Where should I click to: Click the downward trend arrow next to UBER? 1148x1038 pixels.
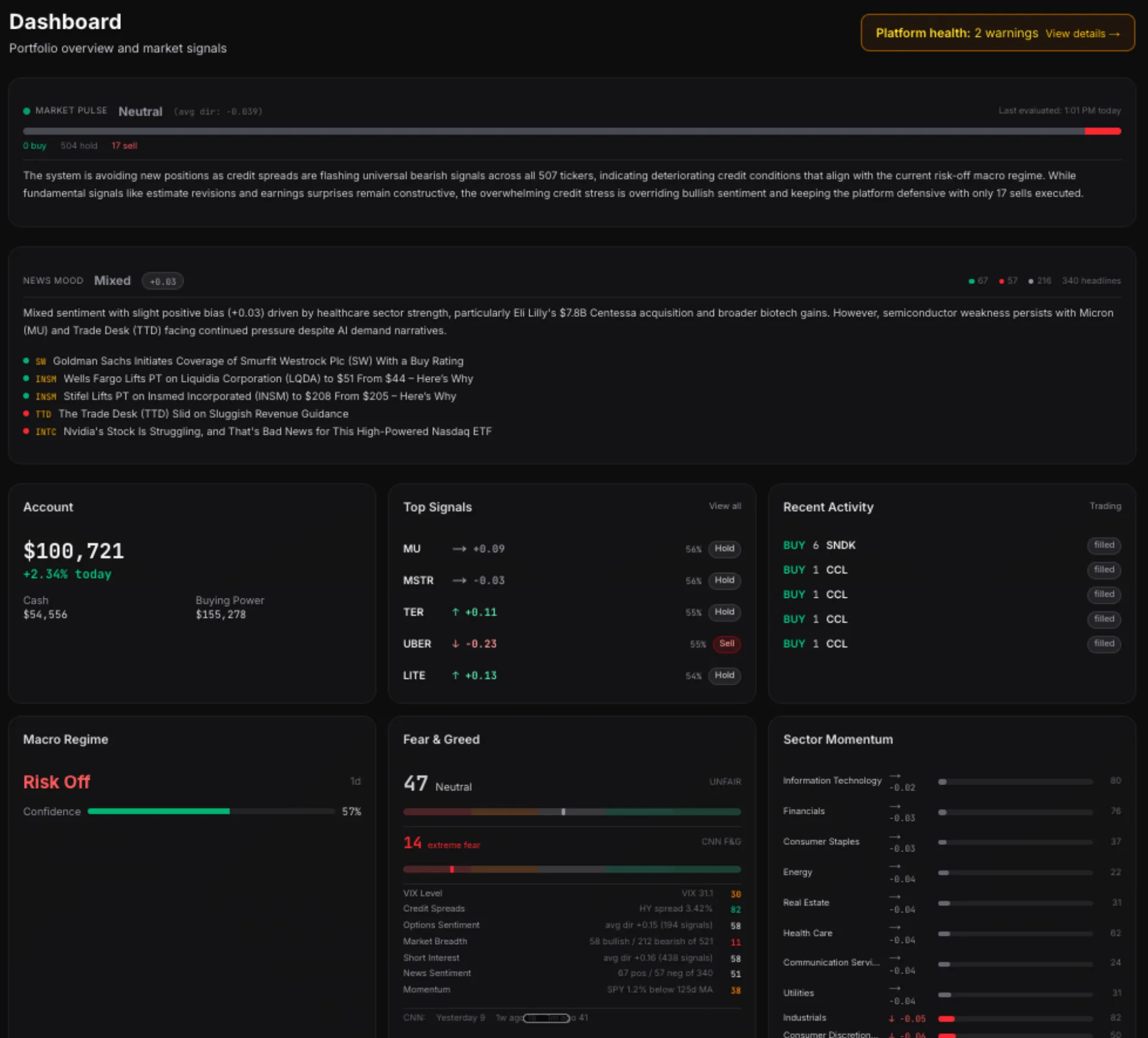point(455,644)
